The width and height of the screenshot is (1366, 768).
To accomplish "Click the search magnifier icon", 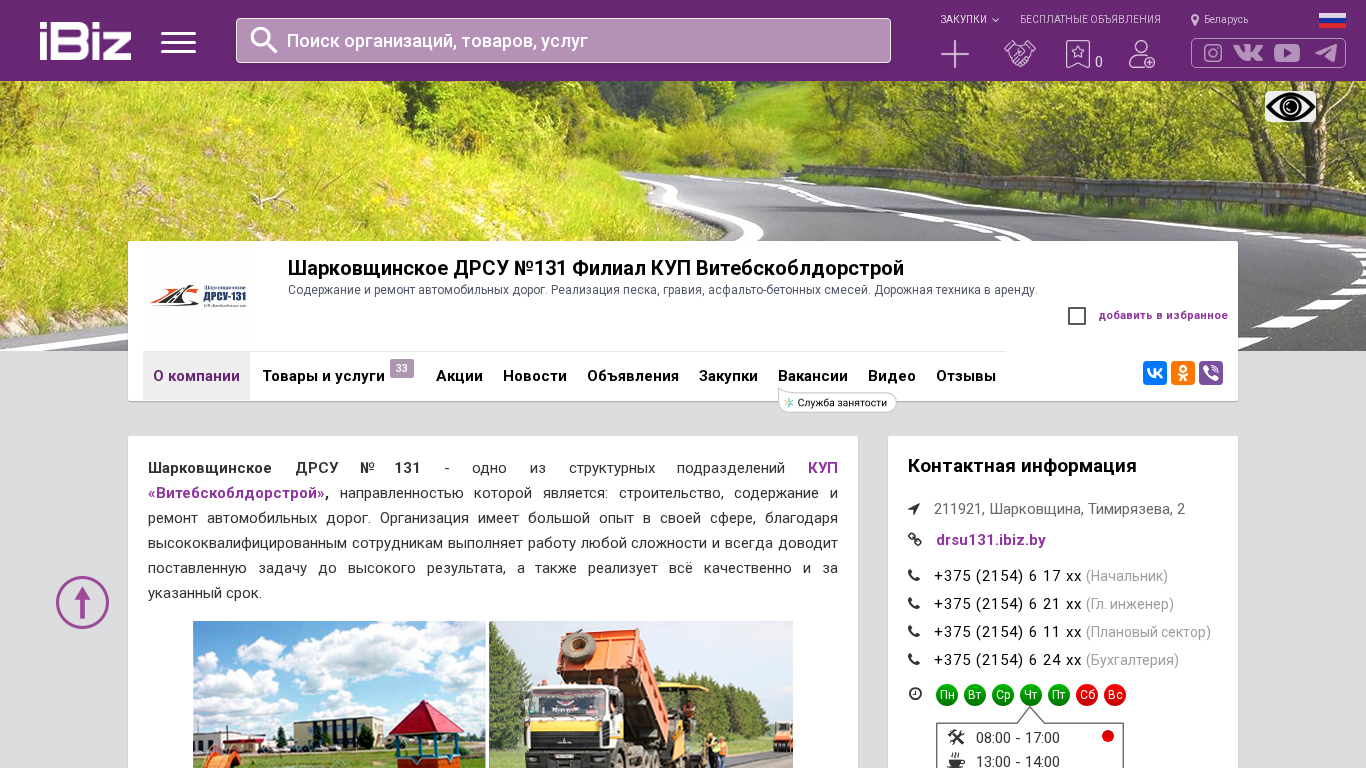I will [x=264, y=40].
